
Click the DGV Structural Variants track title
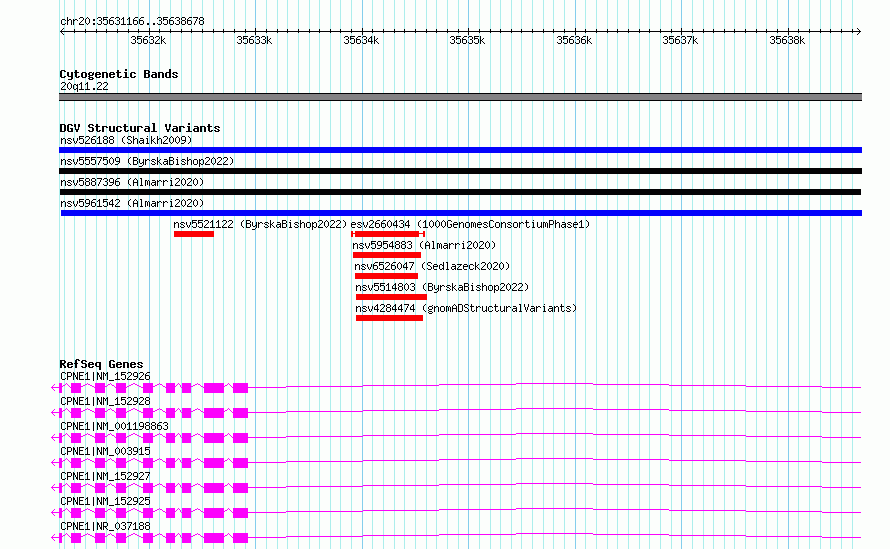point(140,128)
